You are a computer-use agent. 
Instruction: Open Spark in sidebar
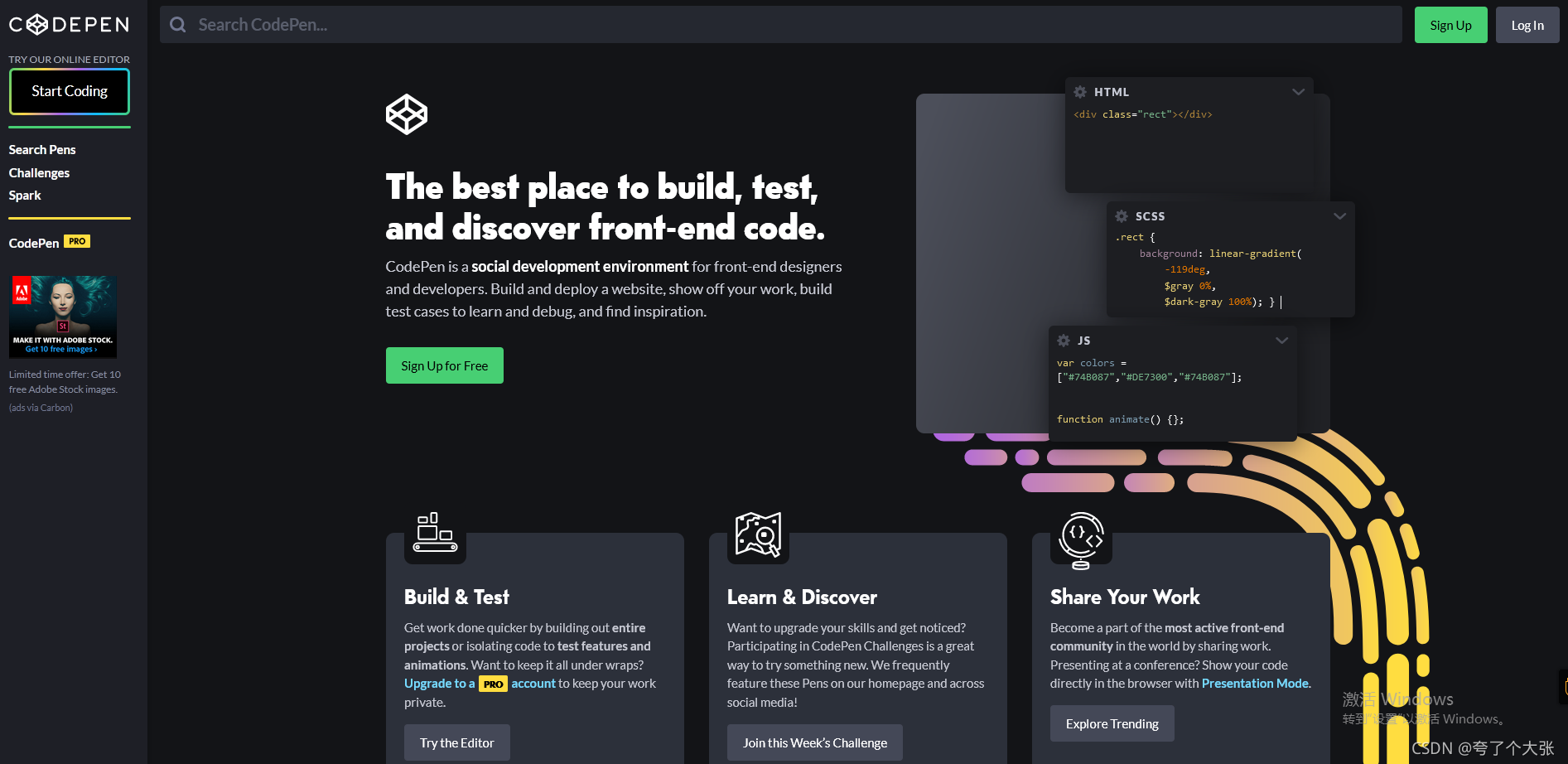tap(25, 196)
